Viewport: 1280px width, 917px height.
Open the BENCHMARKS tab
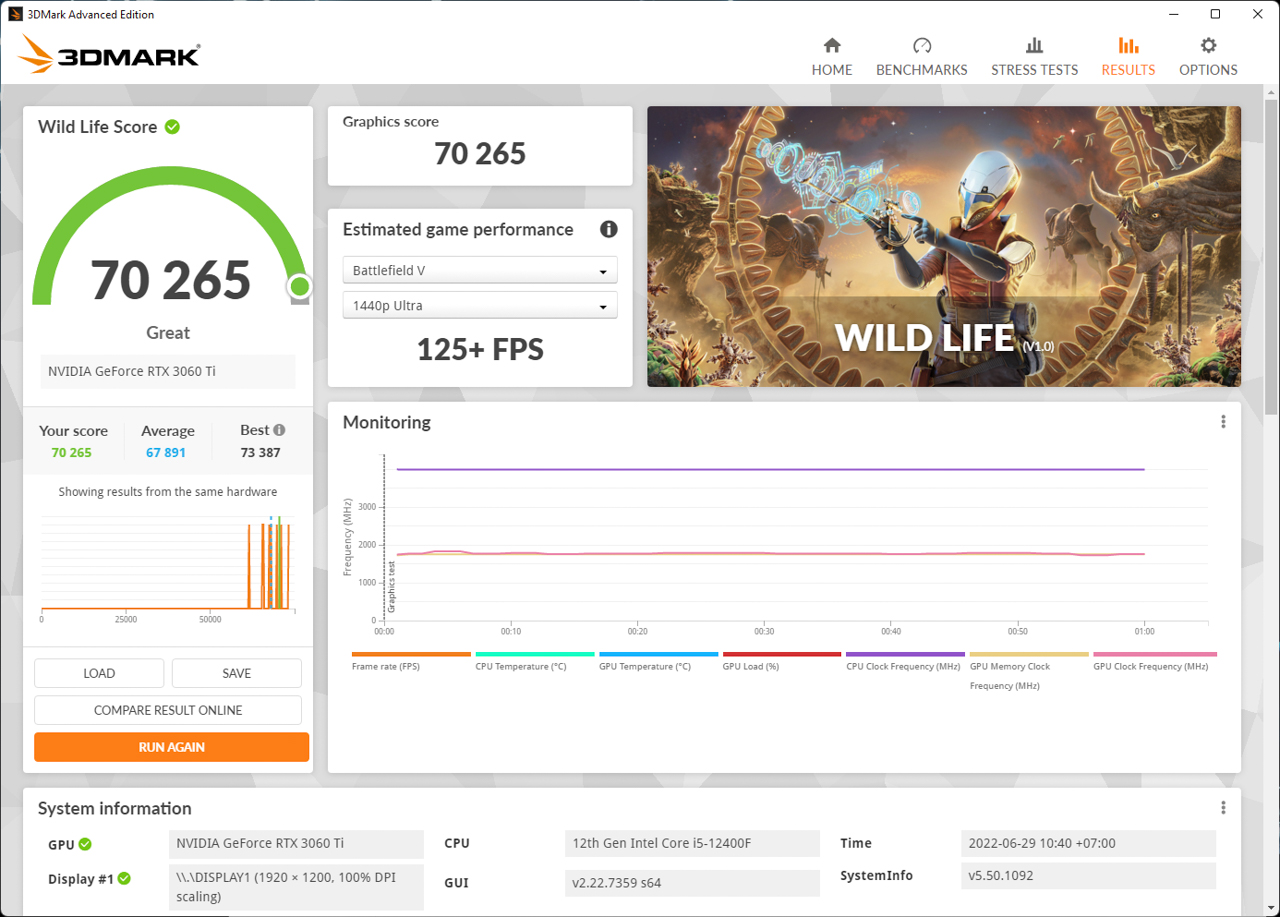pos(922,57)
